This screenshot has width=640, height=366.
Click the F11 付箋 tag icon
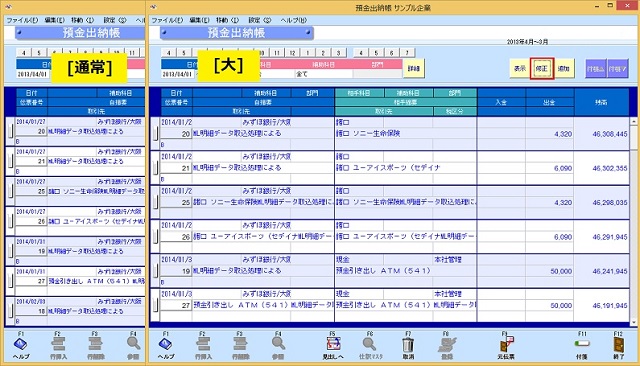582,344
